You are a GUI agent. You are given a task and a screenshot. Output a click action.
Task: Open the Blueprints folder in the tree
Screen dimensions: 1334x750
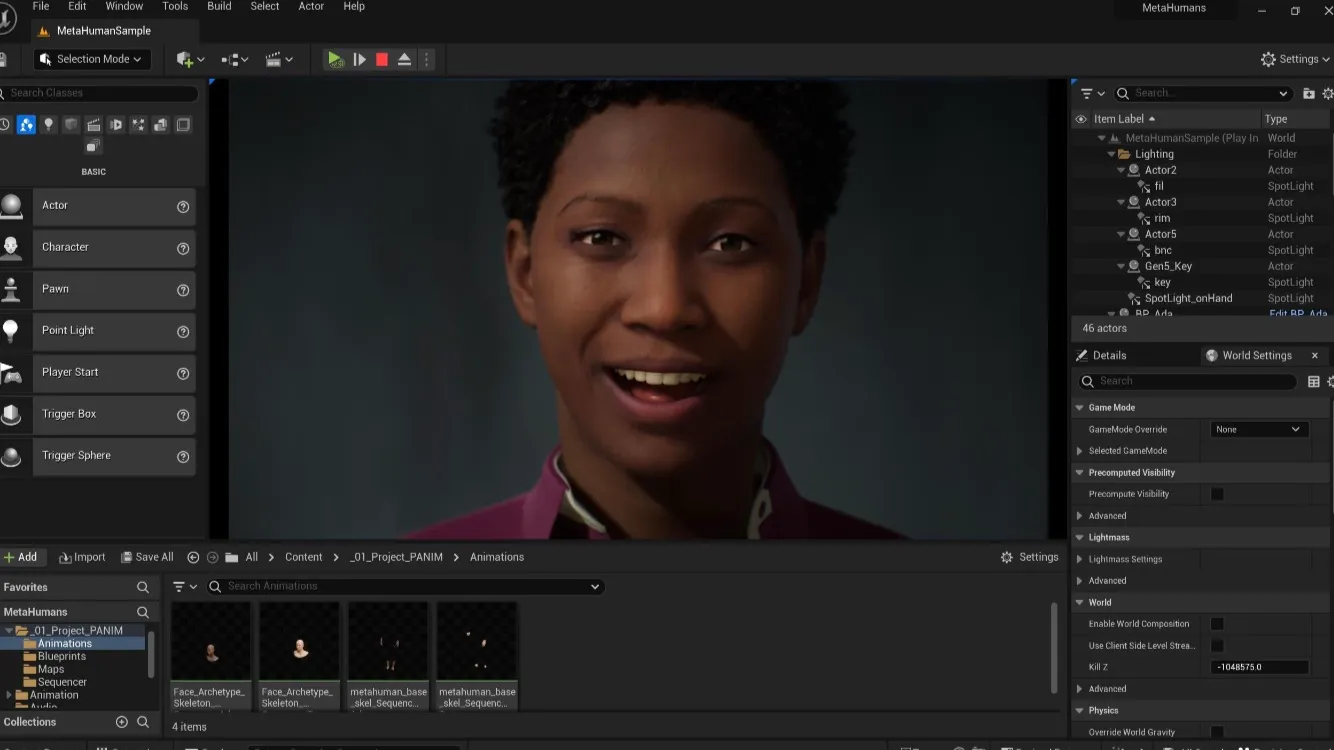62,656
